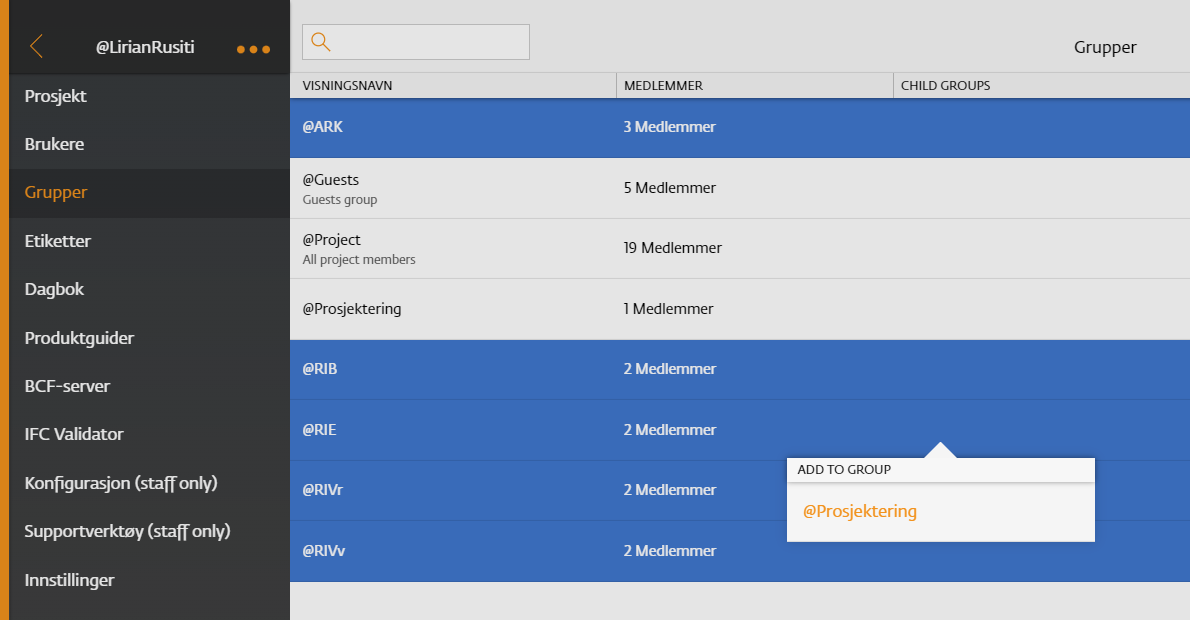1190x620 pixels.
Task: Select the @ARK group row
Action: point(740,127)
